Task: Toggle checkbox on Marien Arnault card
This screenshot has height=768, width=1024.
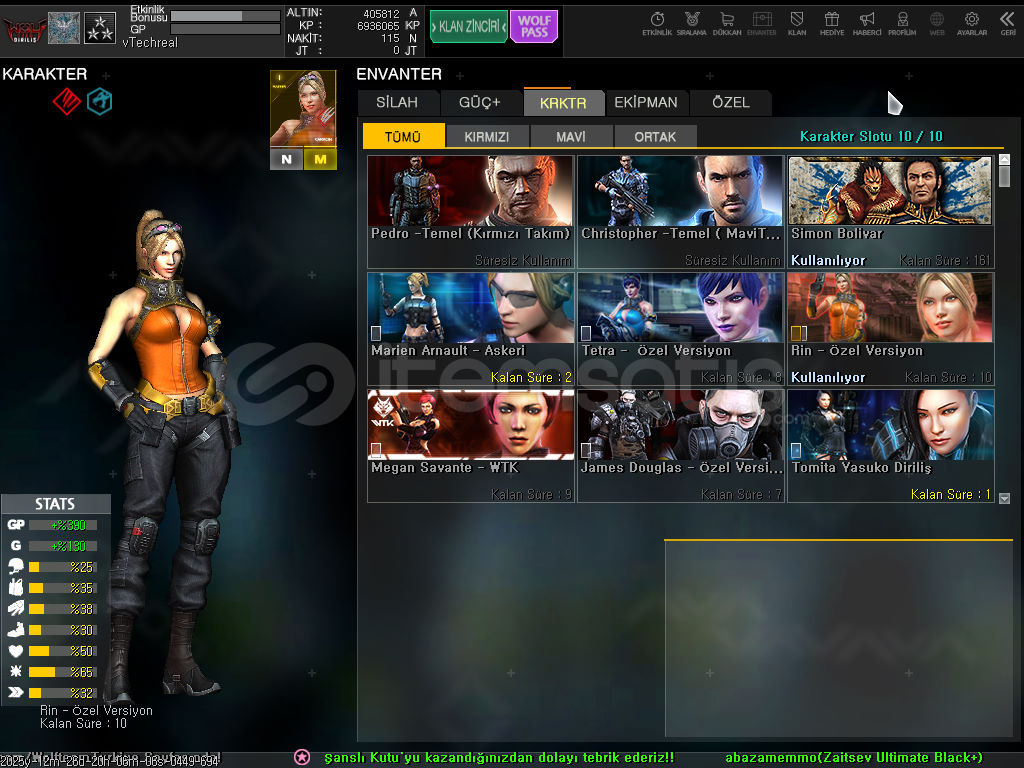Action: [376, 333]
